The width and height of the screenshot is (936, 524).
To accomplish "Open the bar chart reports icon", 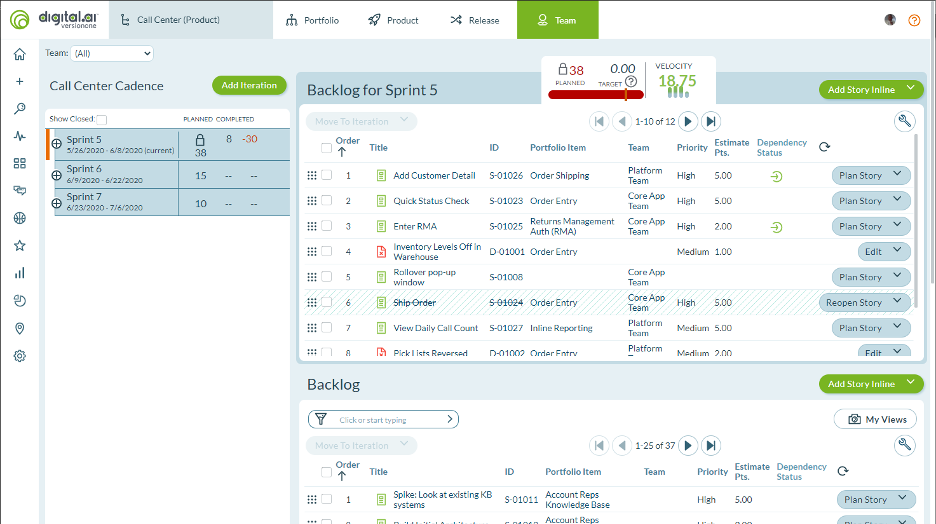I will (x=20, y=273).
